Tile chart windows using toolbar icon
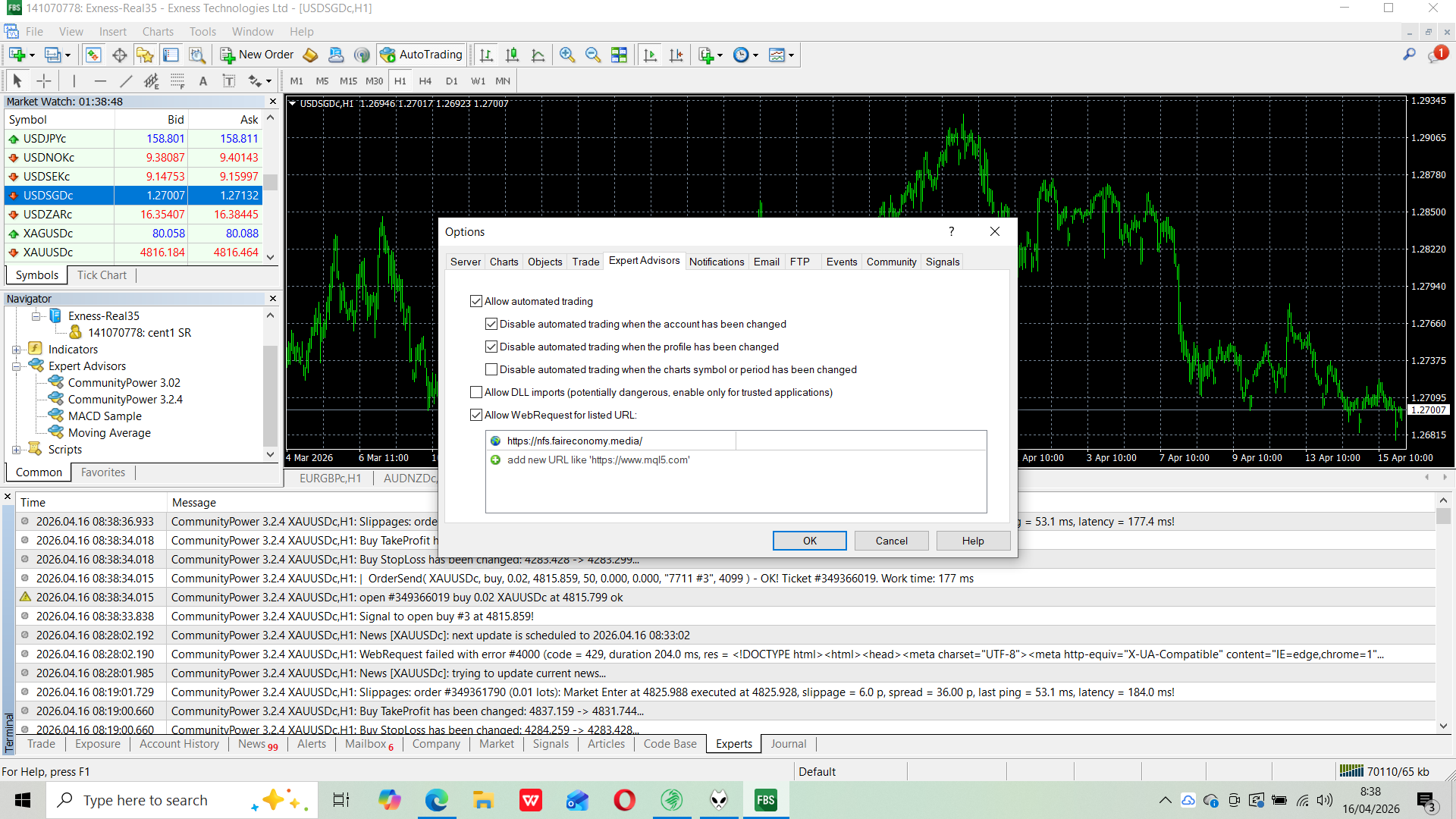This screenshot has width=1456, height=819. click(619, 55)
